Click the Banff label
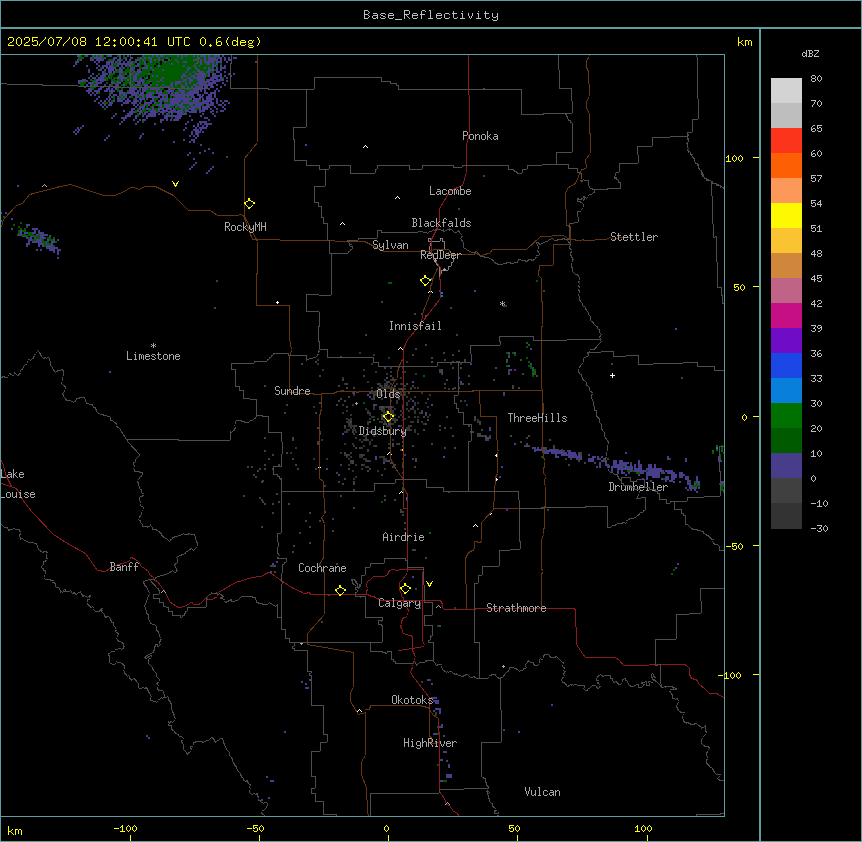 124,567
